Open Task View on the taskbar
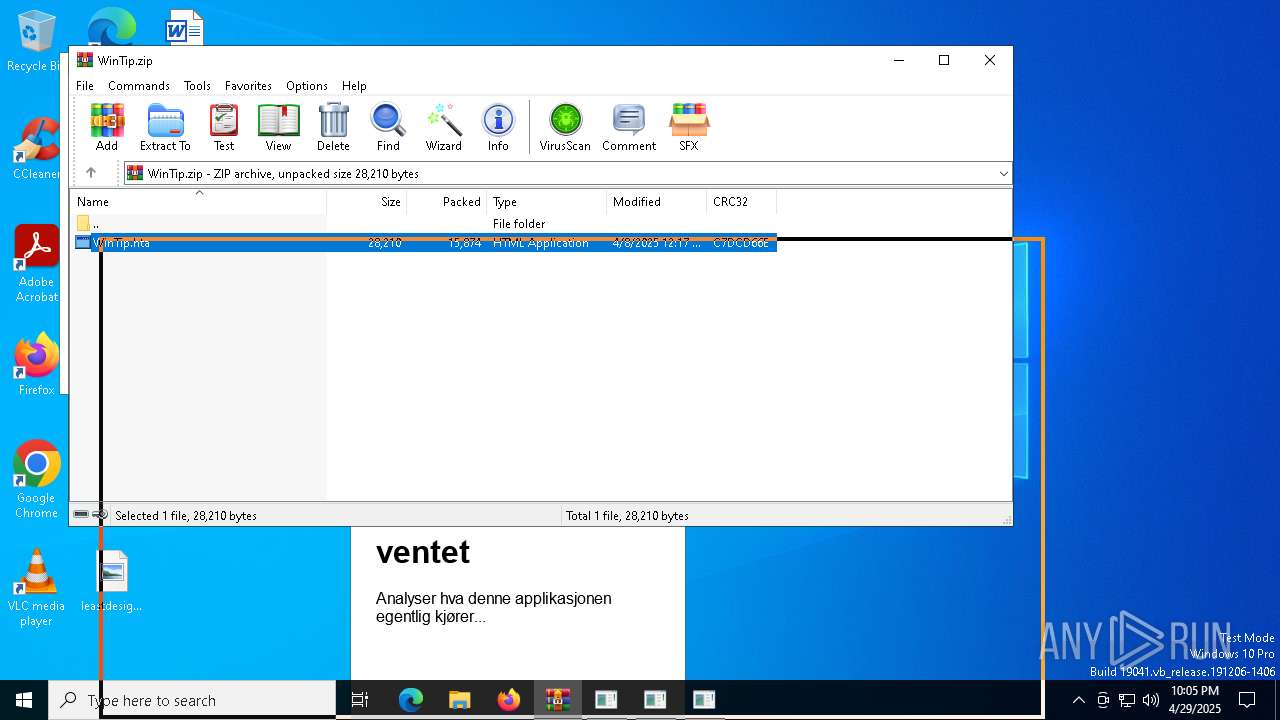1280x720 pixels. point(360,700)
